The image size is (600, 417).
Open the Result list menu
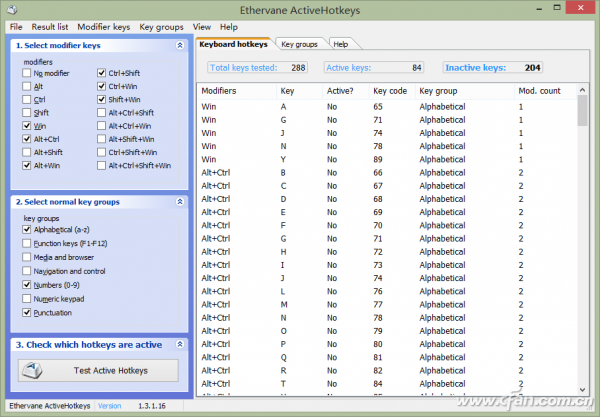click(x=49, y=26)
